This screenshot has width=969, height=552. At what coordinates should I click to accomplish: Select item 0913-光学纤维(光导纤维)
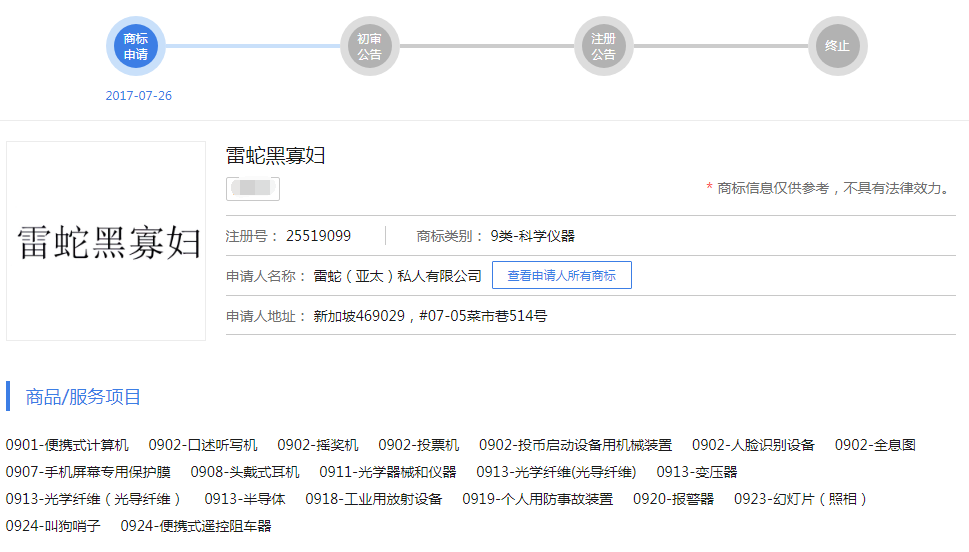556,472
